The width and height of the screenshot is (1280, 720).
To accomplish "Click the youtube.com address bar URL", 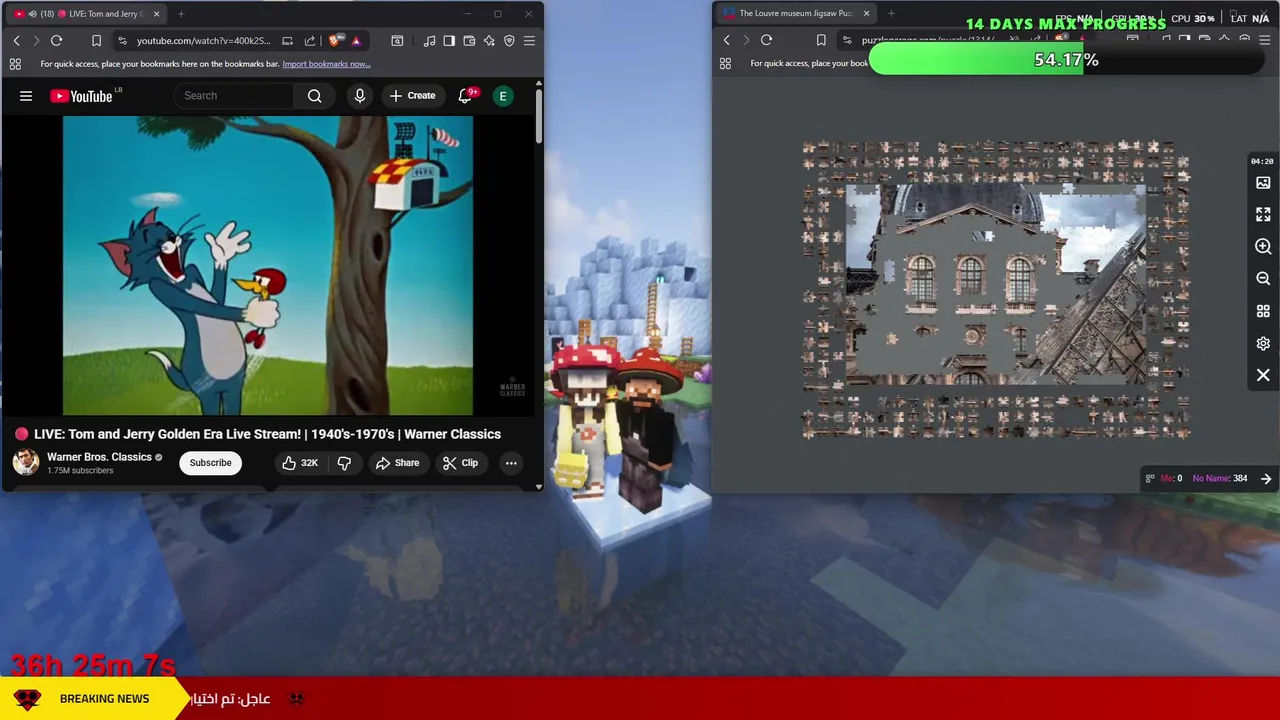I will [x=203, y=41].
